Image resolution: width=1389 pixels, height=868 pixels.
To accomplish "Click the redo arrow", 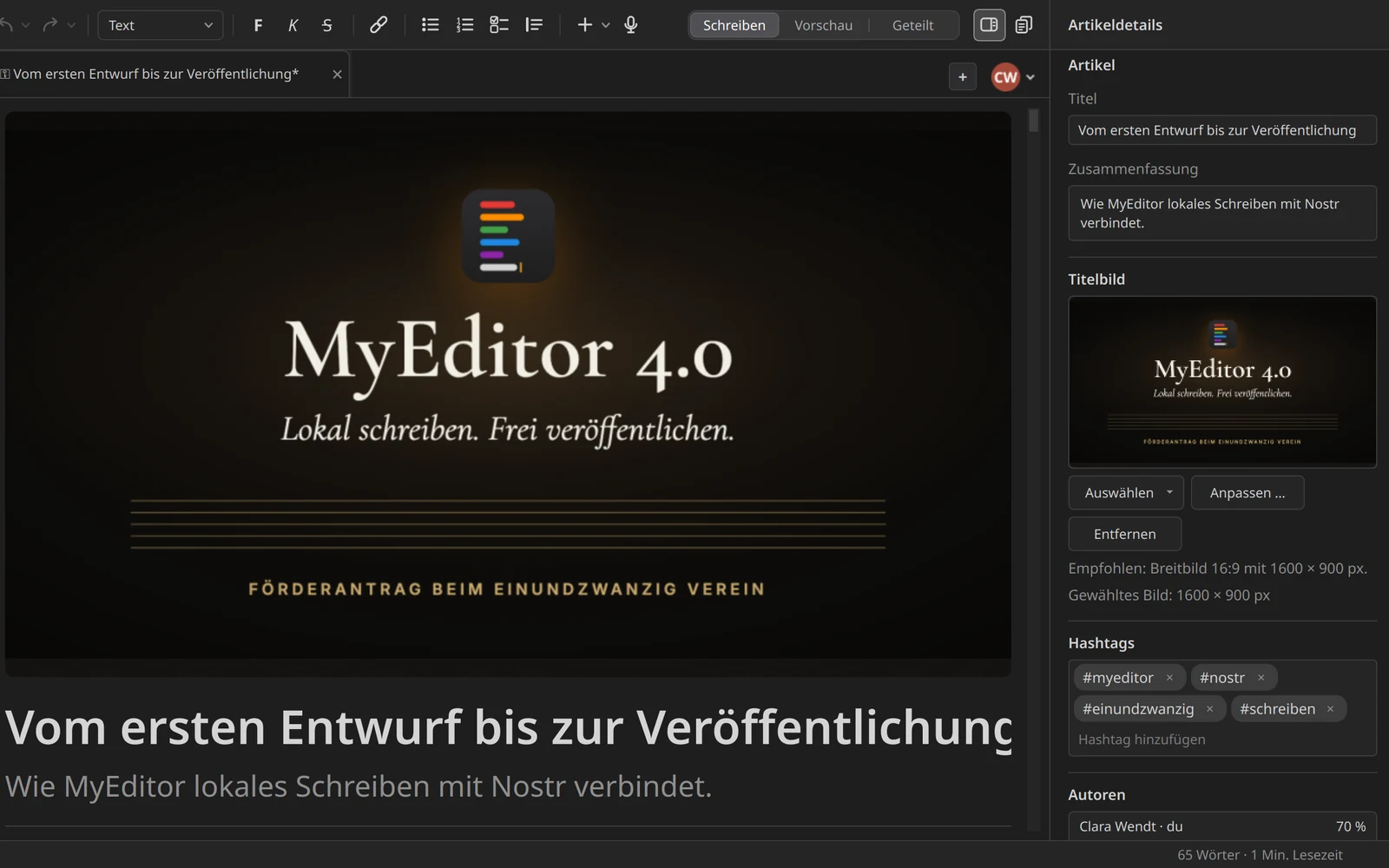I will pyautogui.click(x=50, y=25).
